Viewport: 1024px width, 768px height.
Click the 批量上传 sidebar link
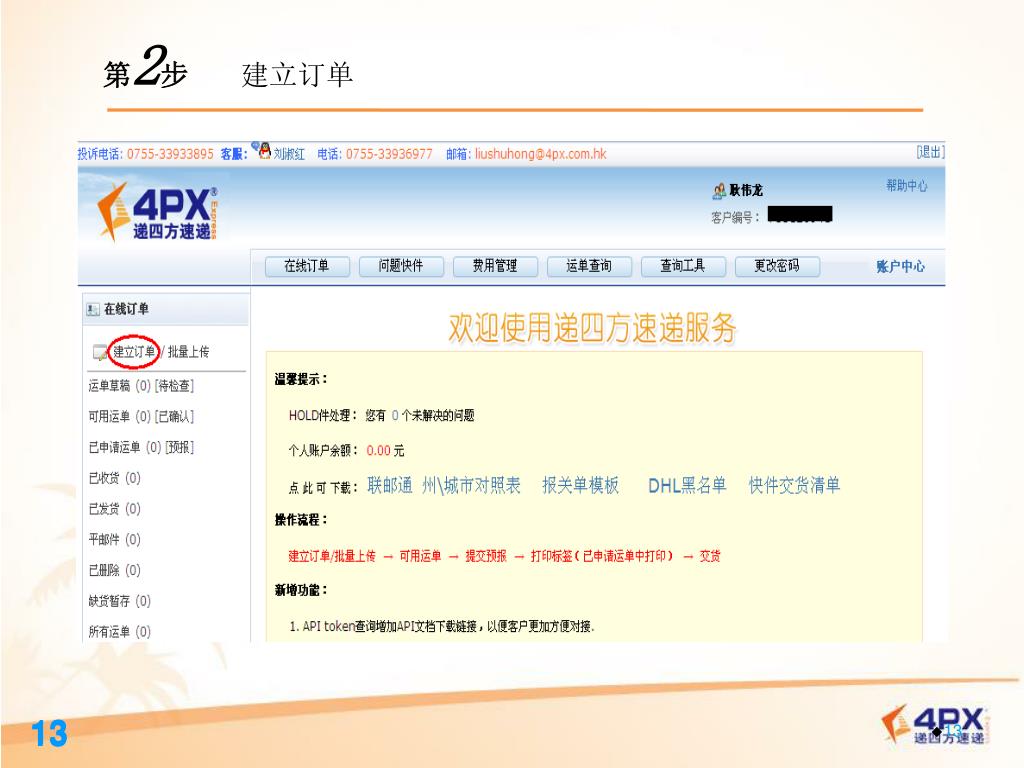pyautogui.click(x=189, y=352)
